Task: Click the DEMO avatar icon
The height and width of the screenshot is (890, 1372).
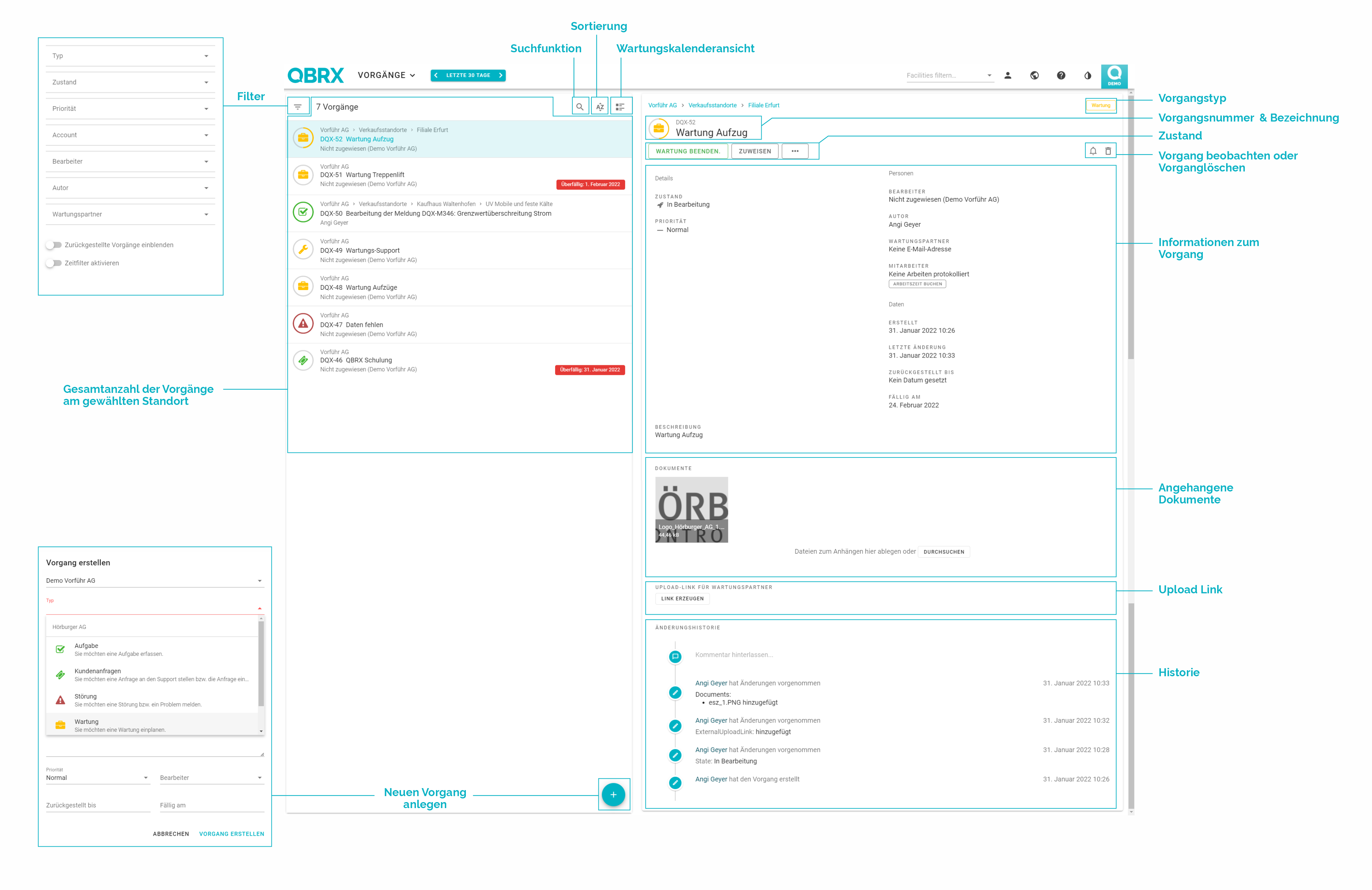Action: point(1114,76)
